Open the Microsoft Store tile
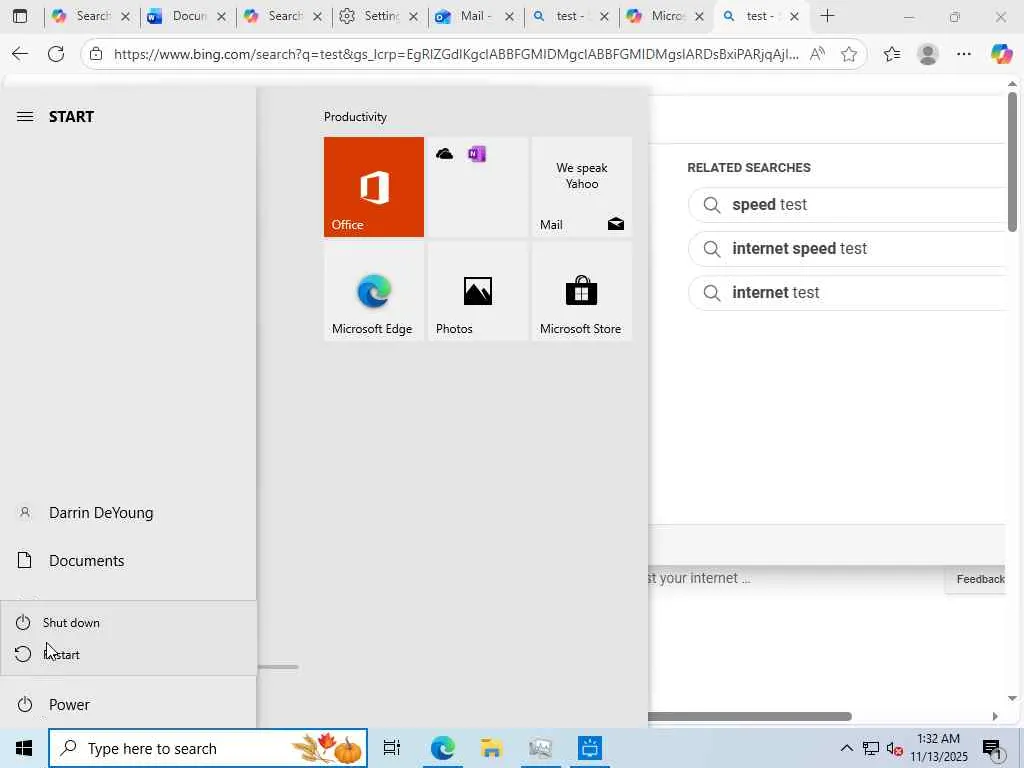This screenshot has width=1024, height=768. coord(581,291)
